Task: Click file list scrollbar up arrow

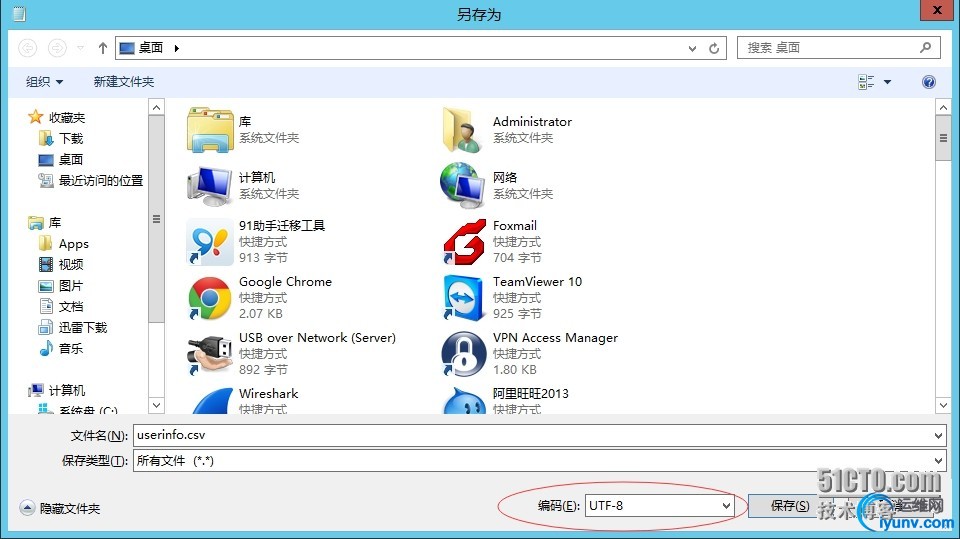Action: 943,108
